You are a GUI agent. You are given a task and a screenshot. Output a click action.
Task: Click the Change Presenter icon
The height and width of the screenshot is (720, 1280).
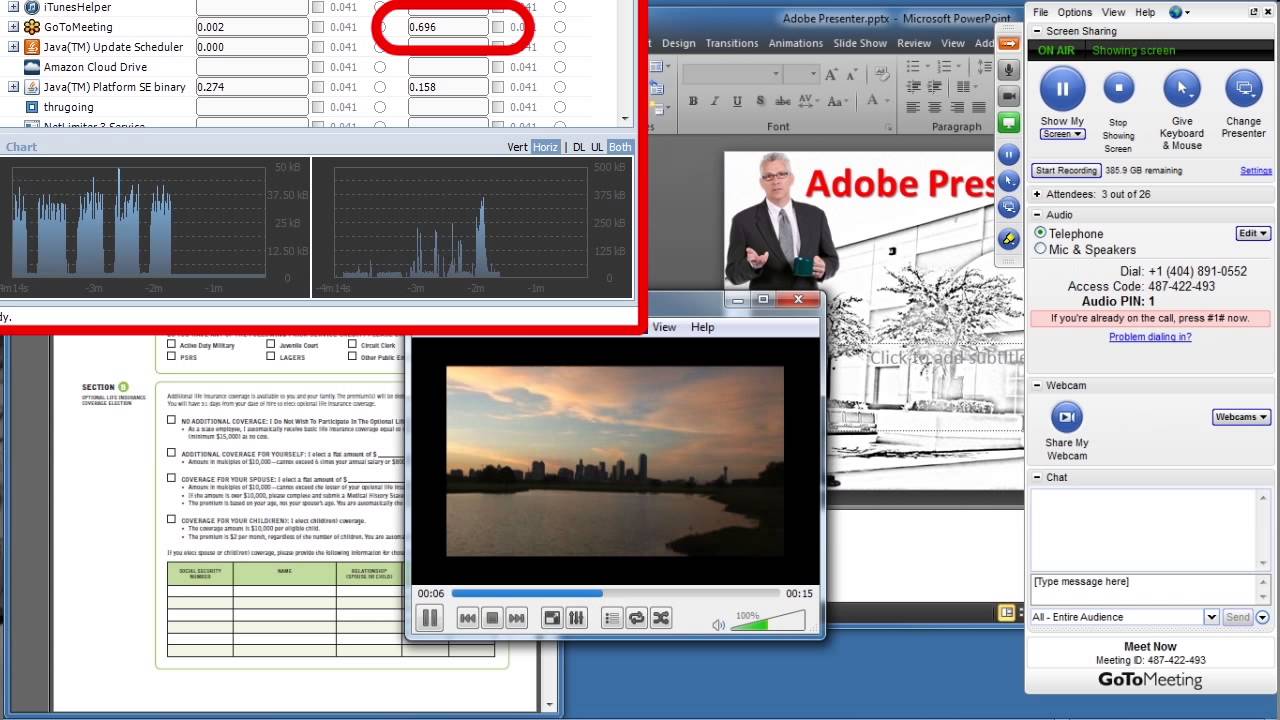[1243, 89]
